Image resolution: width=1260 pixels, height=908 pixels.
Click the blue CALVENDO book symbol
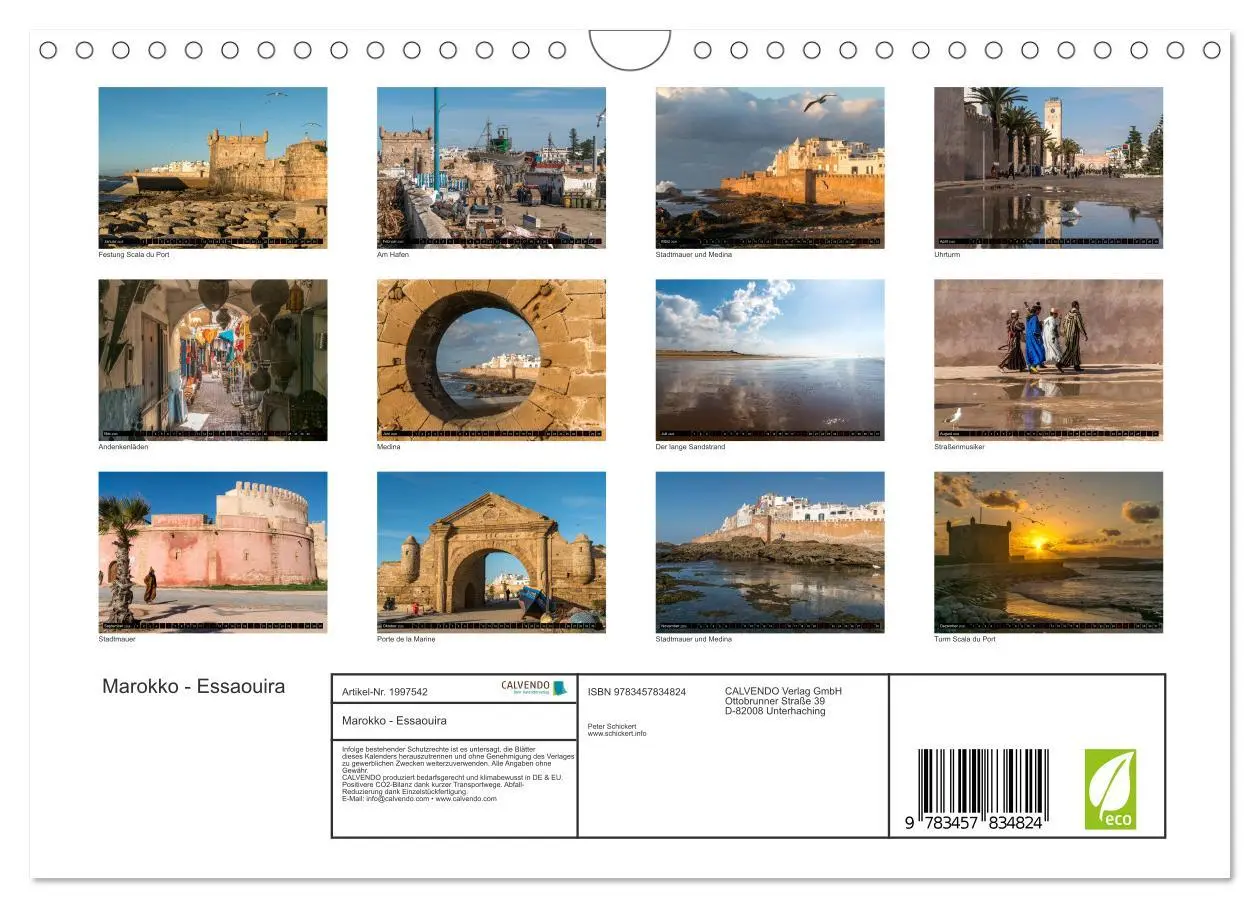[x=557, y=686]
